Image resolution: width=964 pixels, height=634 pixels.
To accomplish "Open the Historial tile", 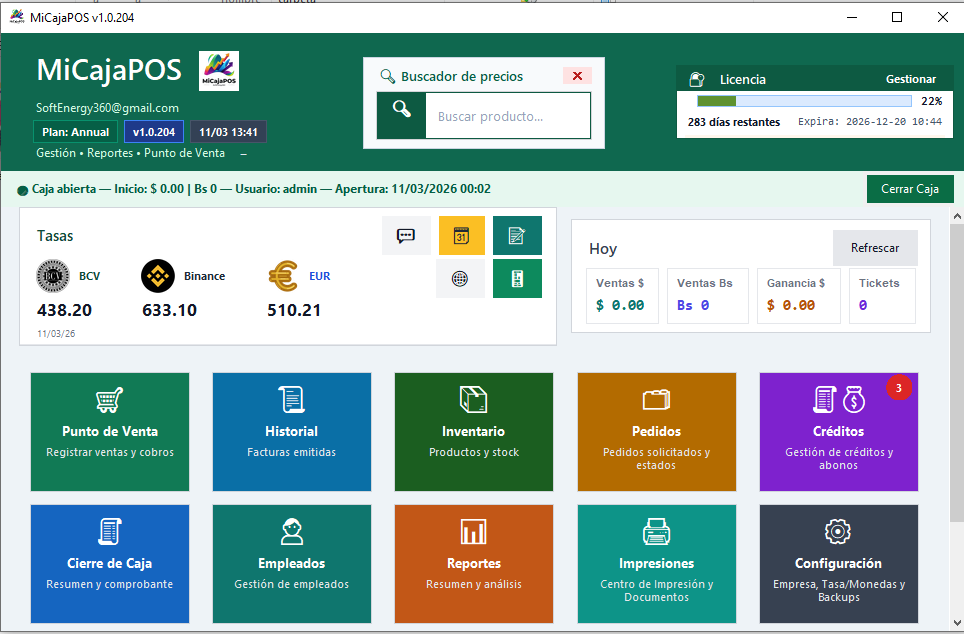I will point(291,432).
